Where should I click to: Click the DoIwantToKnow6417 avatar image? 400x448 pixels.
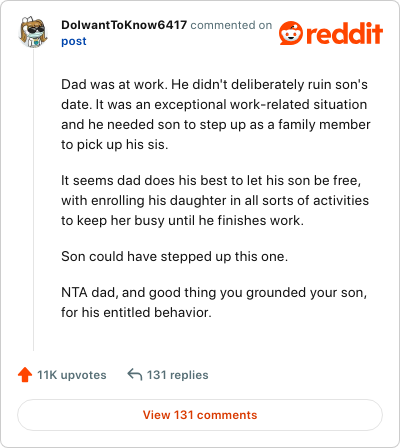(x=32, y=32)
